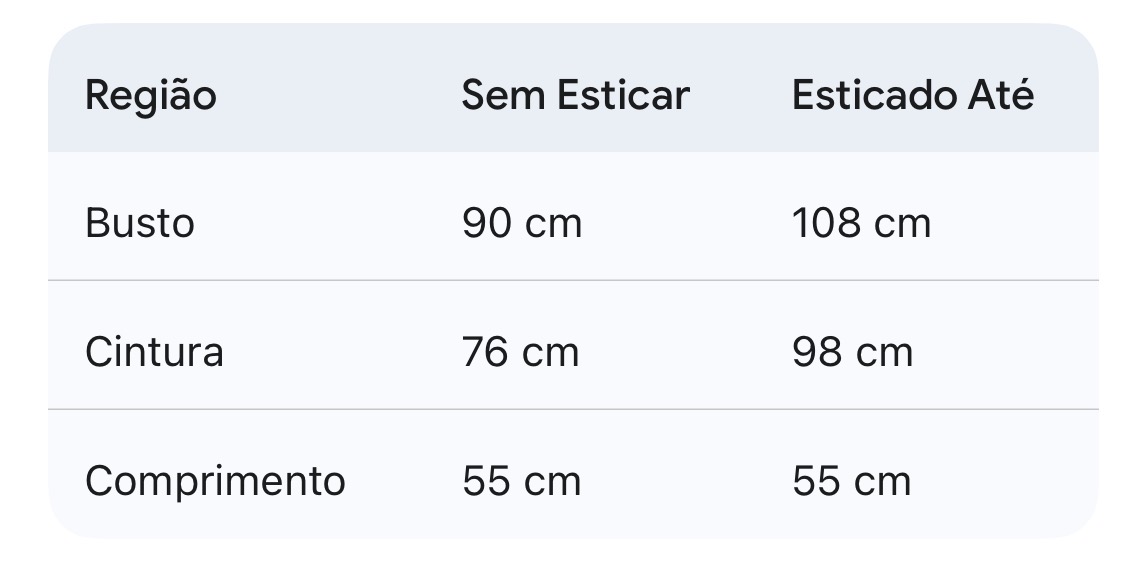Viewport: 1131px width, 577px height.
Task: Click the number 76 in the Cintura row
Action: click(x=486, y=352)
